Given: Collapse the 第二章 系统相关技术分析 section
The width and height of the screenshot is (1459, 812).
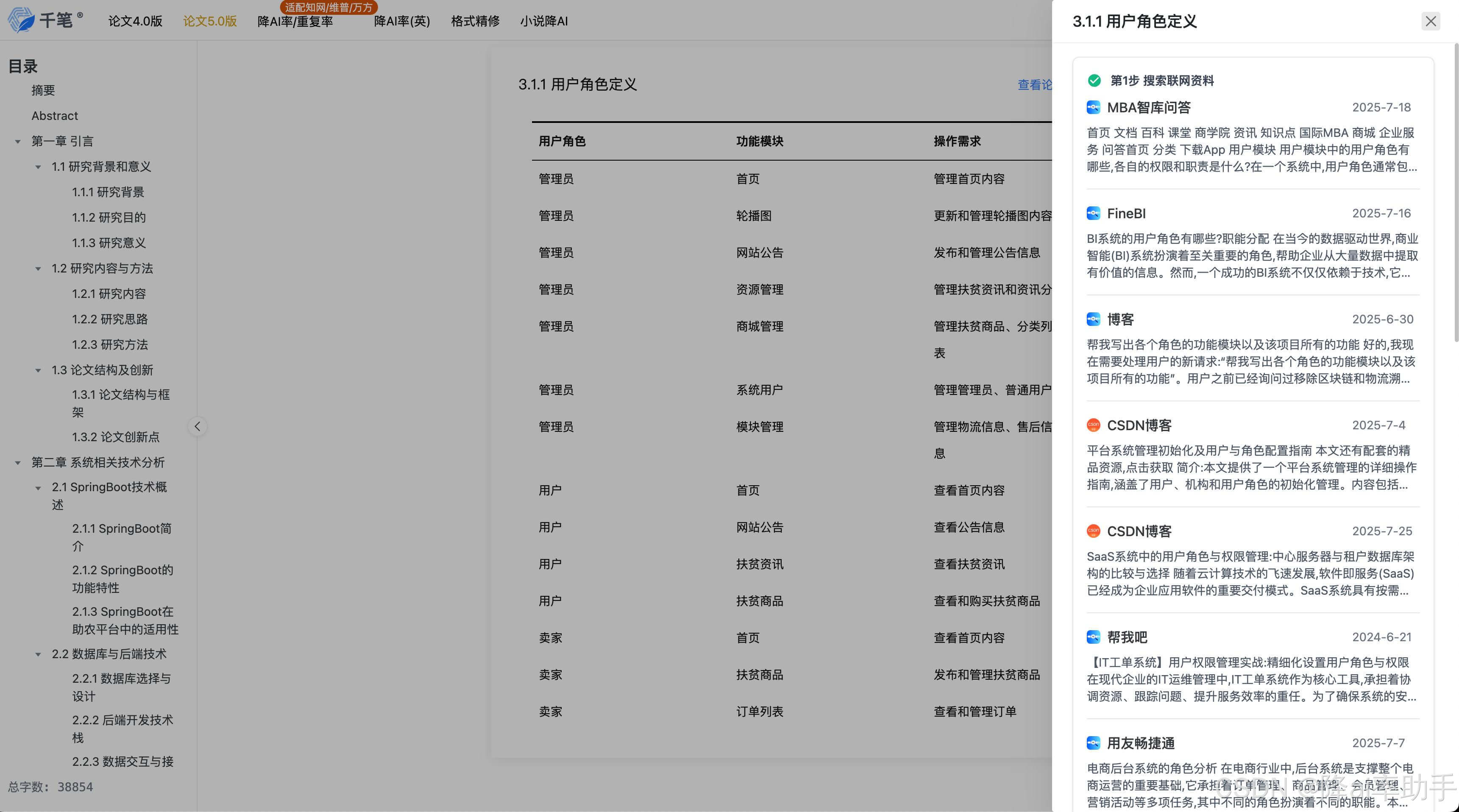Looking at the screenshot, I should 17,463.
